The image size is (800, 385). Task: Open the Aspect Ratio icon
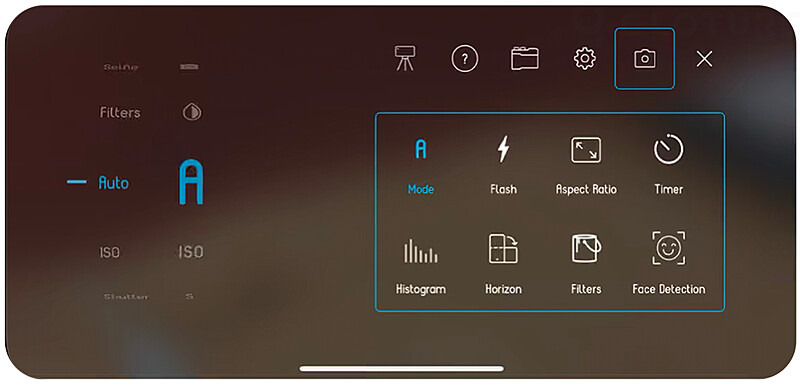pos(586,150)
